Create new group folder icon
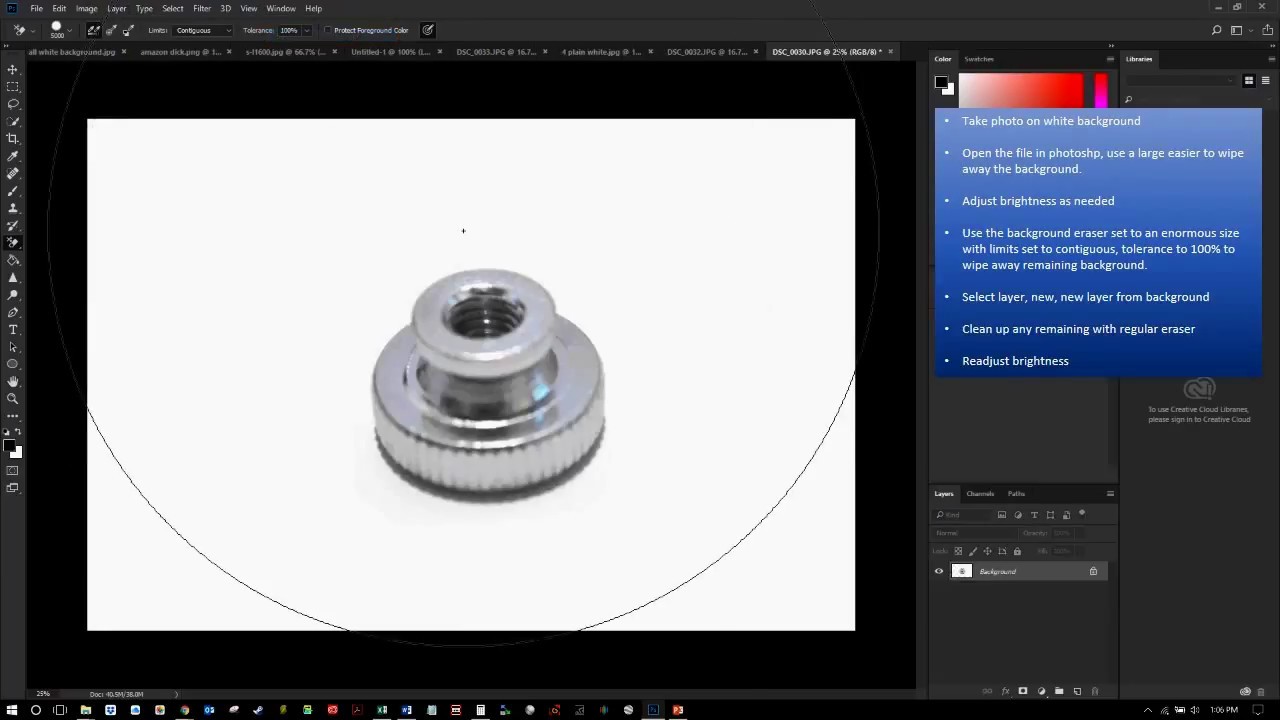This screenshot has height=720, width=1280. click(x=1059, y=691)
